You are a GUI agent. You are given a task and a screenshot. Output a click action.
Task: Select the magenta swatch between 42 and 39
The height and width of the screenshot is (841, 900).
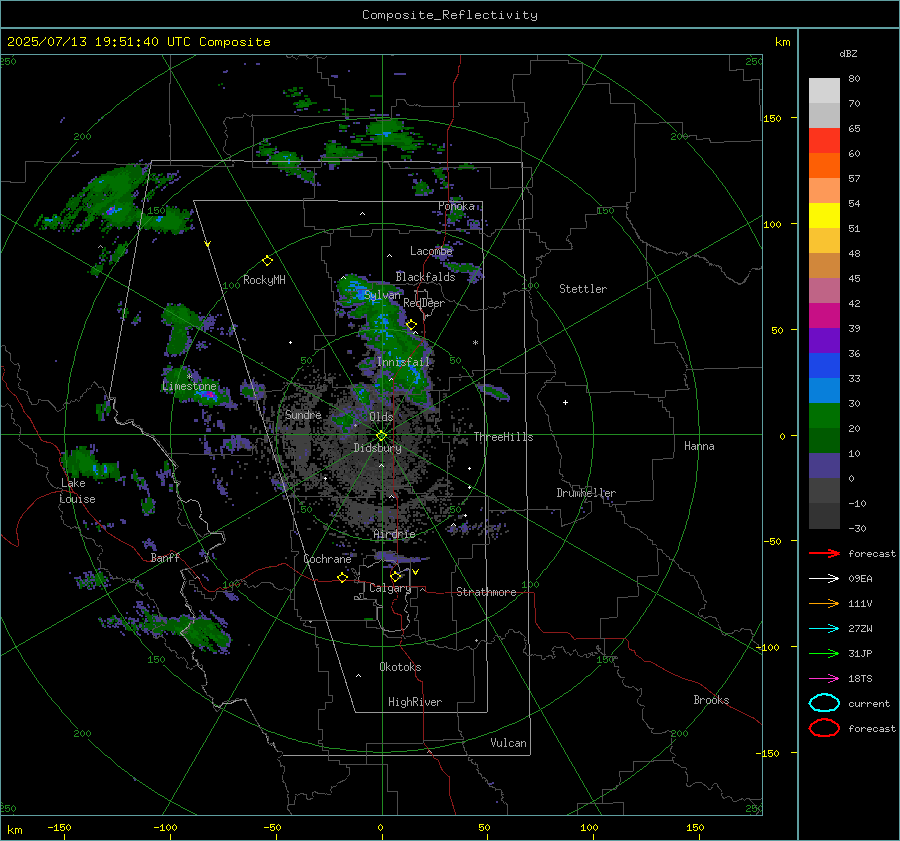point(824,315)
